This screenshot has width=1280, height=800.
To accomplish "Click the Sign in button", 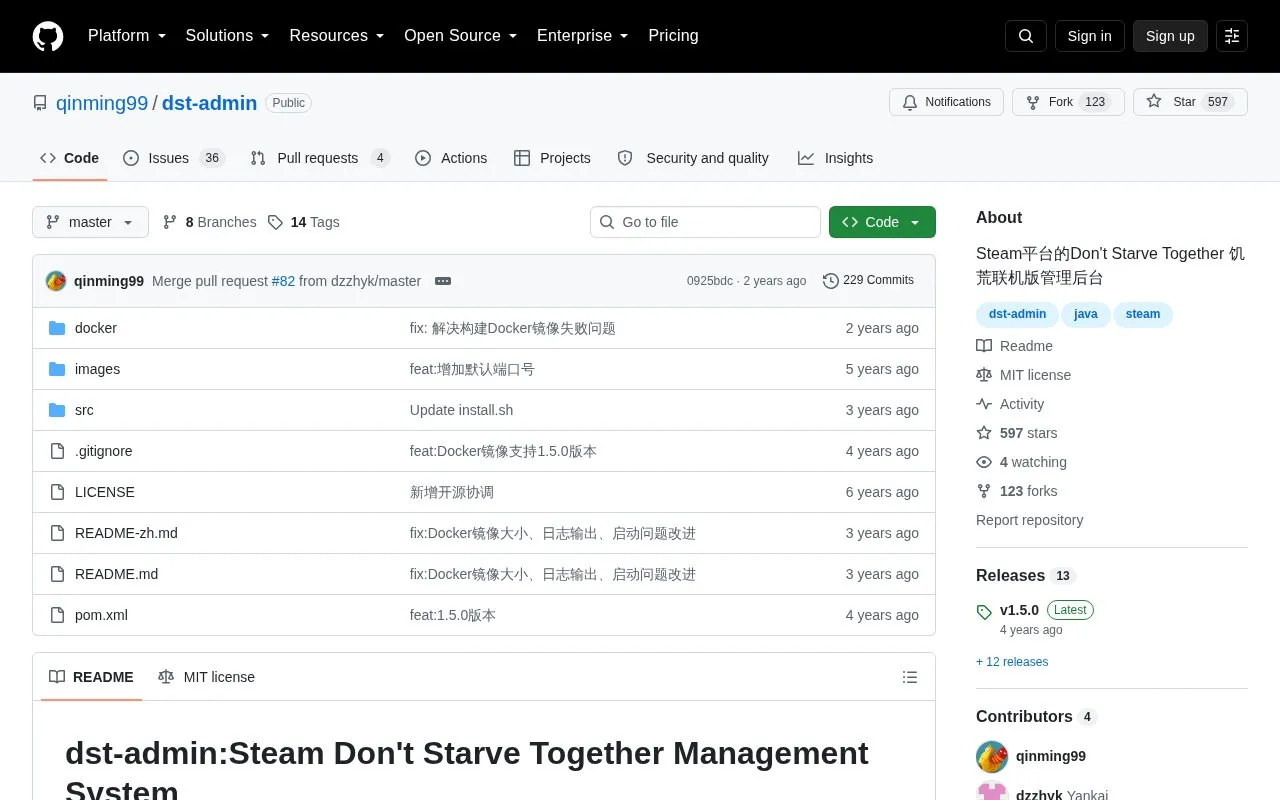I will pyautogui.click(x=1089, y=36).
